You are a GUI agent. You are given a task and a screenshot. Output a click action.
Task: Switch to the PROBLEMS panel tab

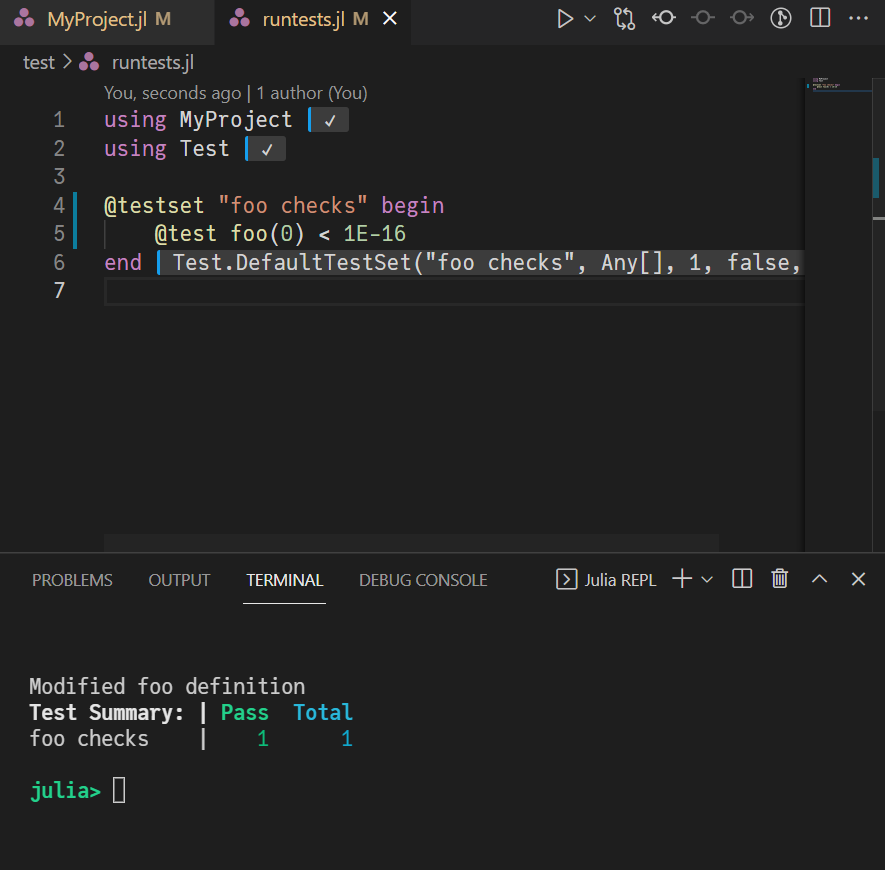(x=72, y=580)
